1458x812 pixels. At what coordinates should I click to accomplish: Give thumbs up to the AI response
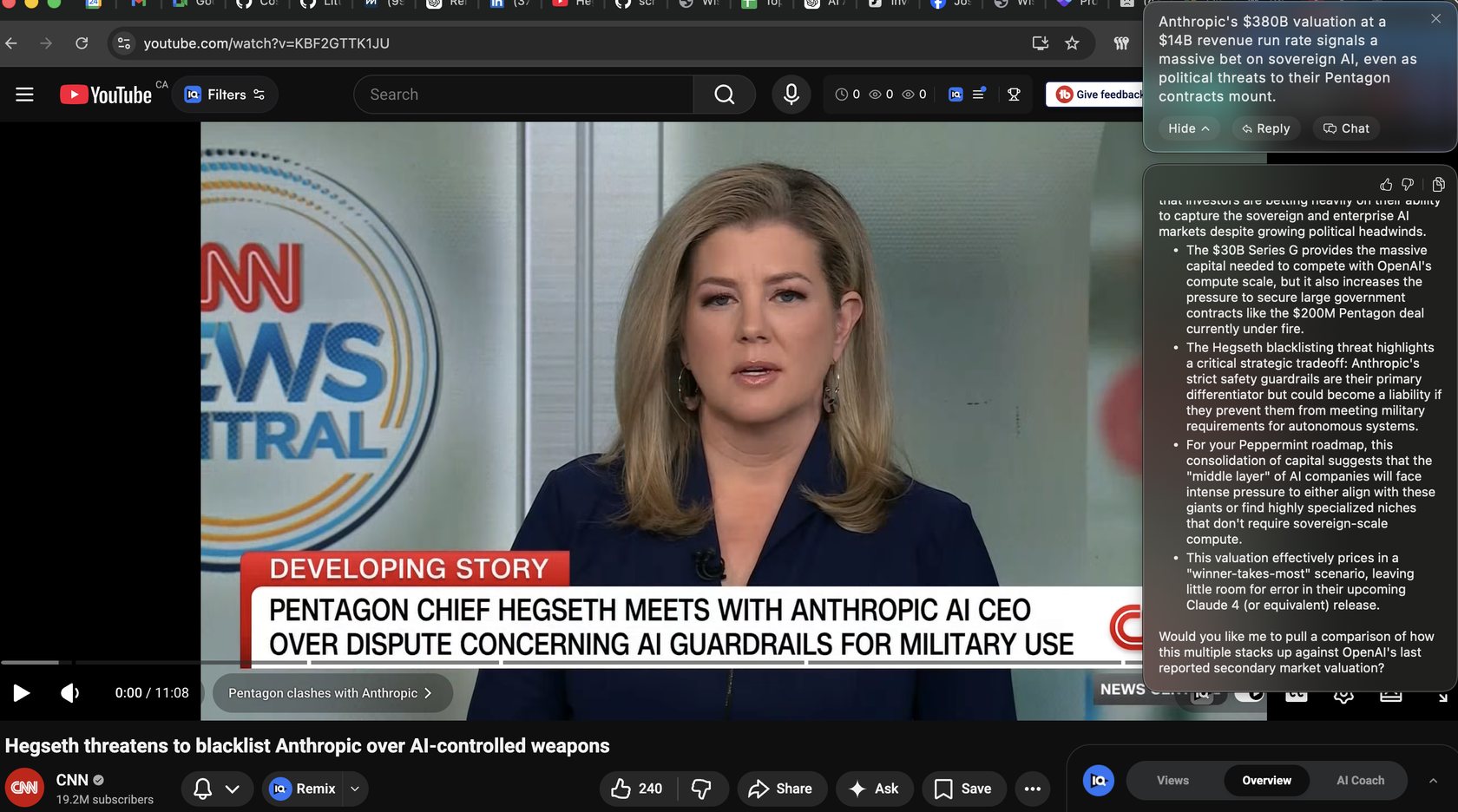[x=1386, y=185]
